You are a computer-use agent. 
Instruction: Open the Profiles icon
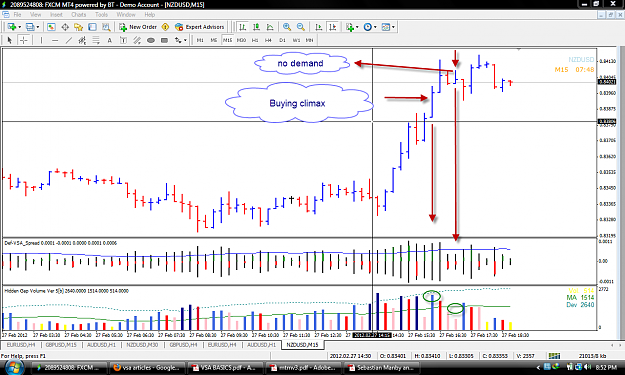(30, 27)
